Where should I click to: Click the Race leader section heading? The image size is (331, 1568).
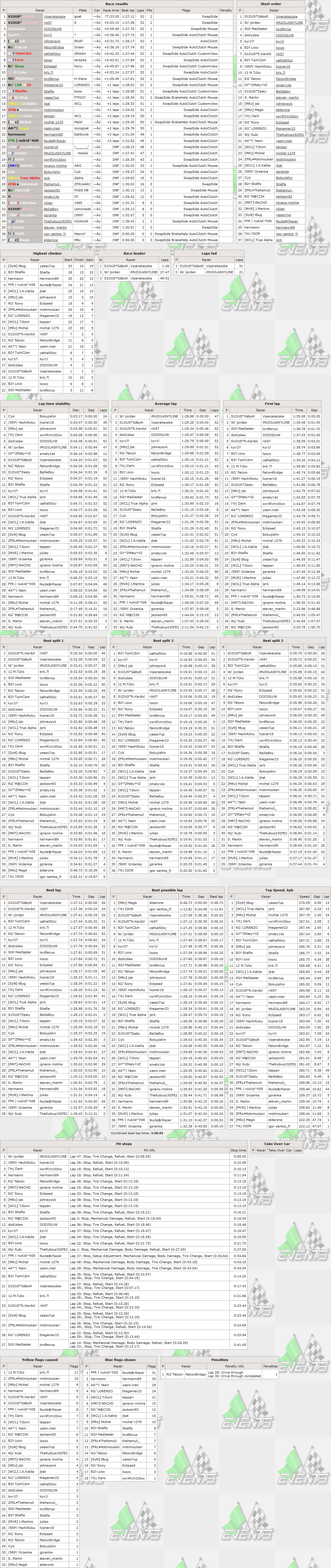[134, 253]
